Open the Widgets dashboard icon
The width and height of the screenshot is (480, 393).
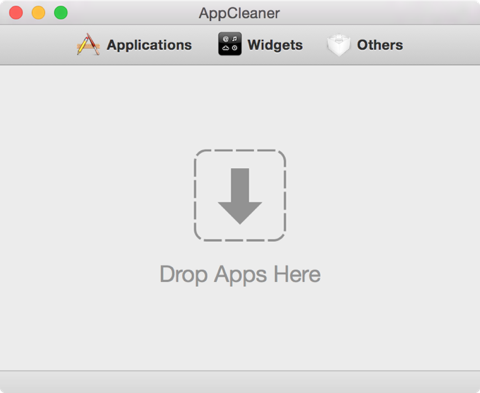pyautogui.click(x=230, y=44)
